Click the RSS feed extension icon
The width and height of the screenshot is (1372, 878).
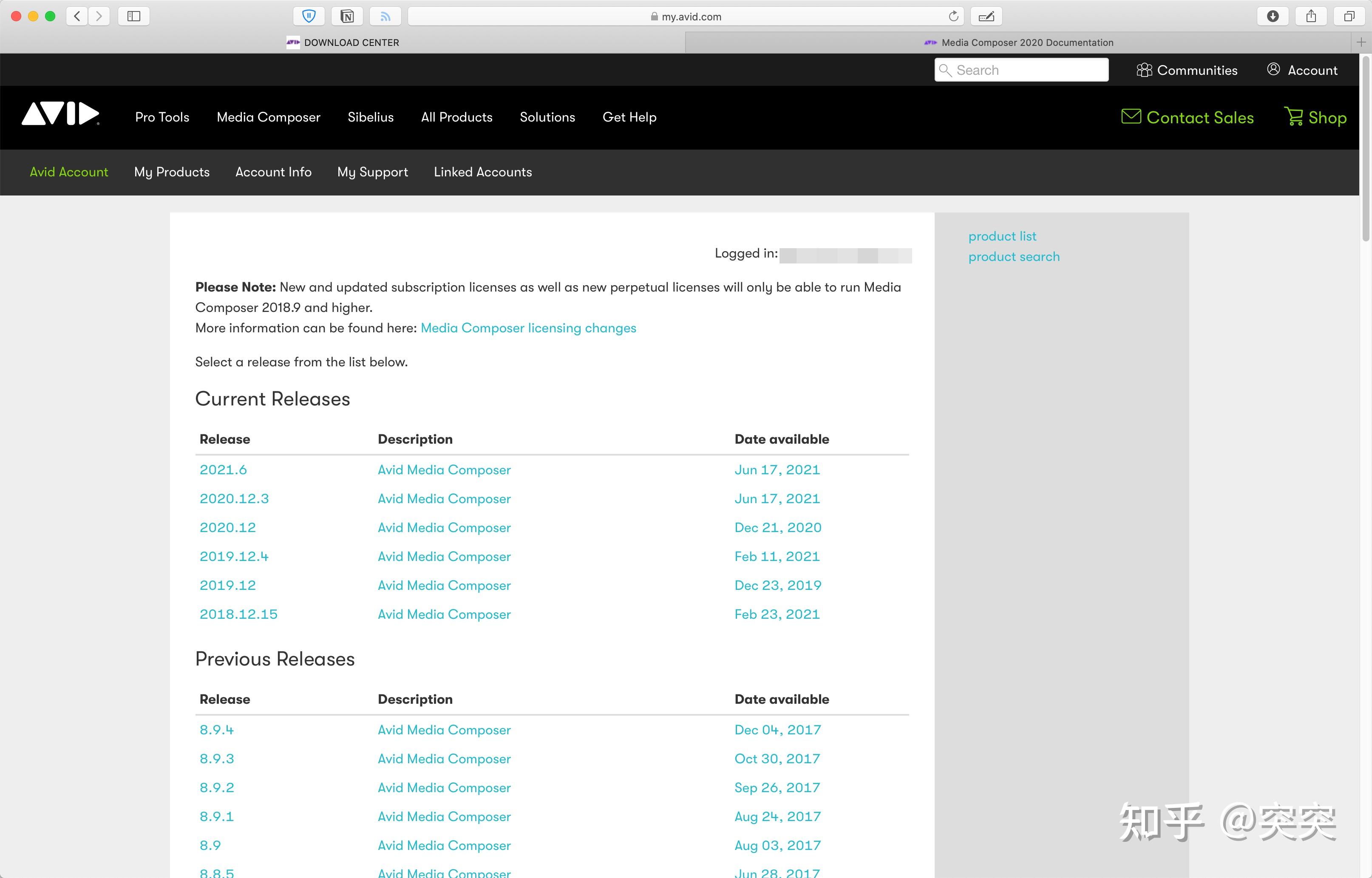[386, 16]
